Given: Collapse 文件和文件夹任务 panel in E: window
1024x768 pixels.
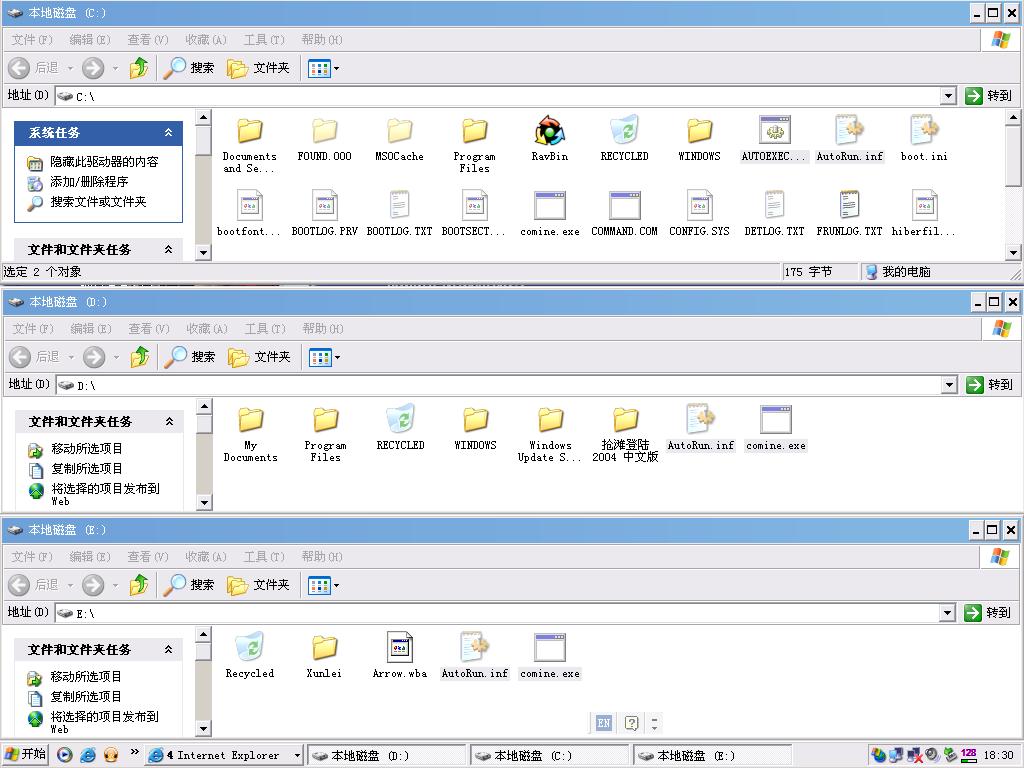Looking at the screenshot, I should (x=168, y=650).
